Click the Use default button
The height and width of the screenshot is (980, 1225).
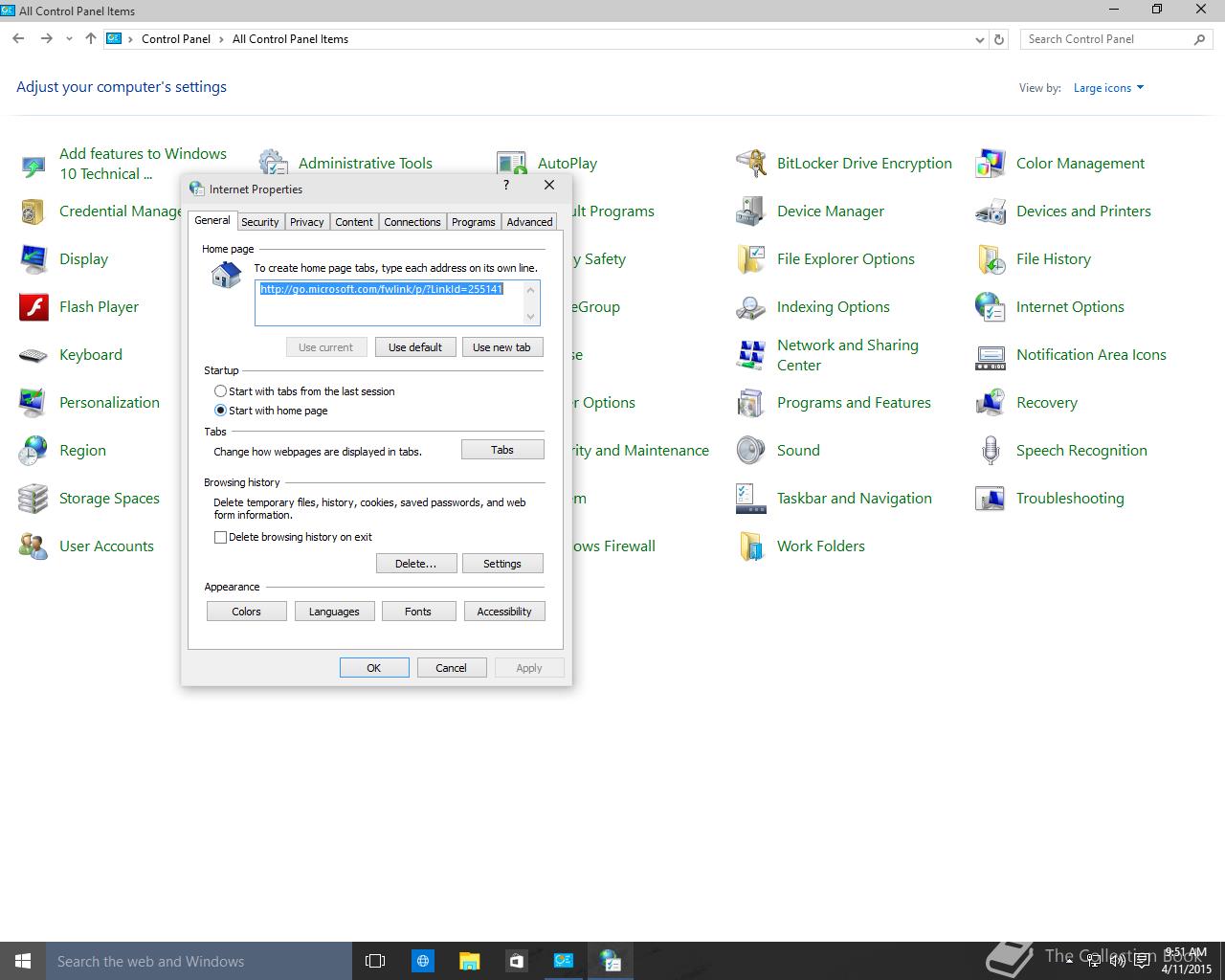[415, 347]
